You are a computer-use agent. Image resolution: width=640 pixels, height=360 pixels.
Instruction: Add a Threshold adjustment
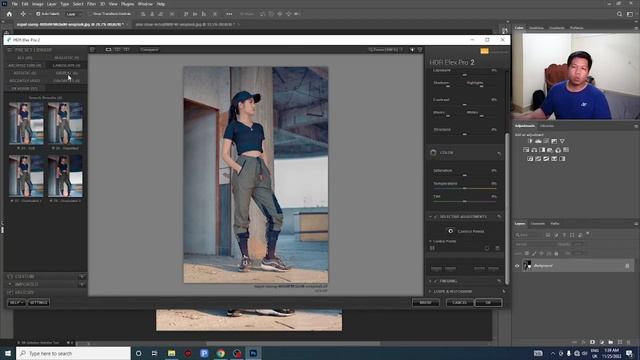point(546,159)
